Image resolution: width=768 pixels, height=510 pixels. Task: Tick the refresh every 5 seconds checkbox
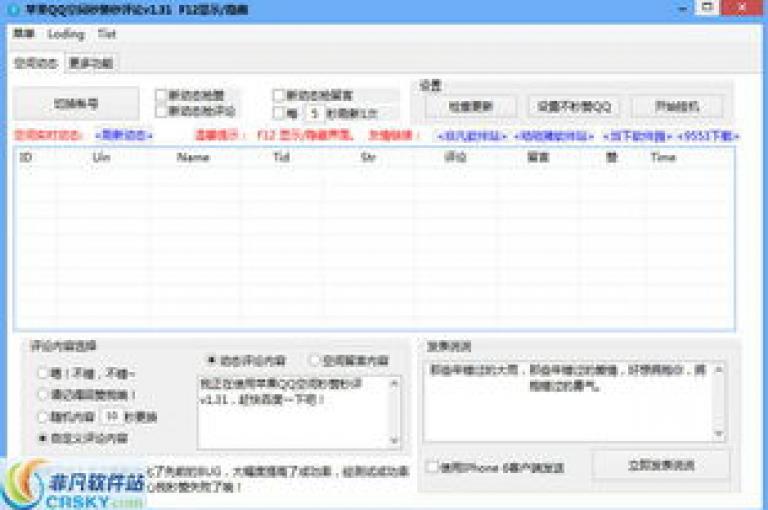[279, 113]
